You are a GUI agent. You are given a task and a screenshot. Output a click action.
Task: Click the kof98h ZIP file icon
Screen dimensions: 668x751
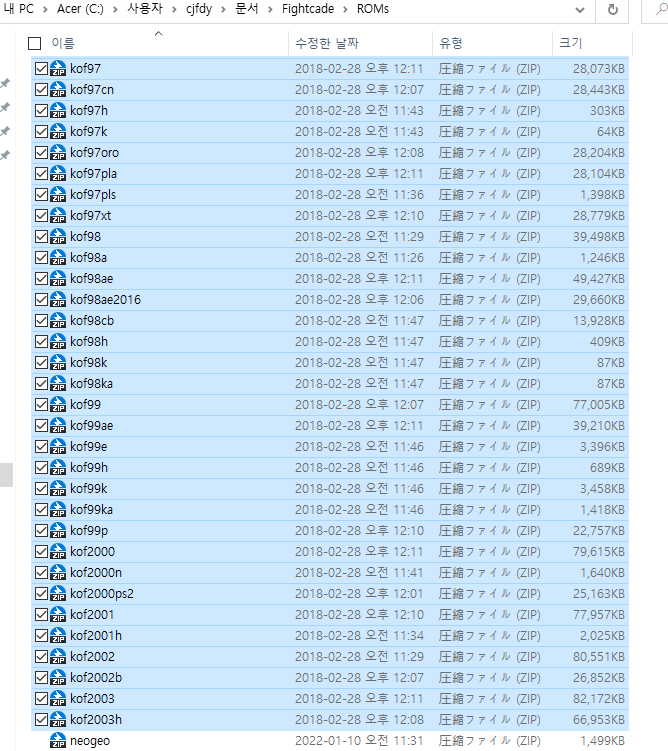point(58,341)
